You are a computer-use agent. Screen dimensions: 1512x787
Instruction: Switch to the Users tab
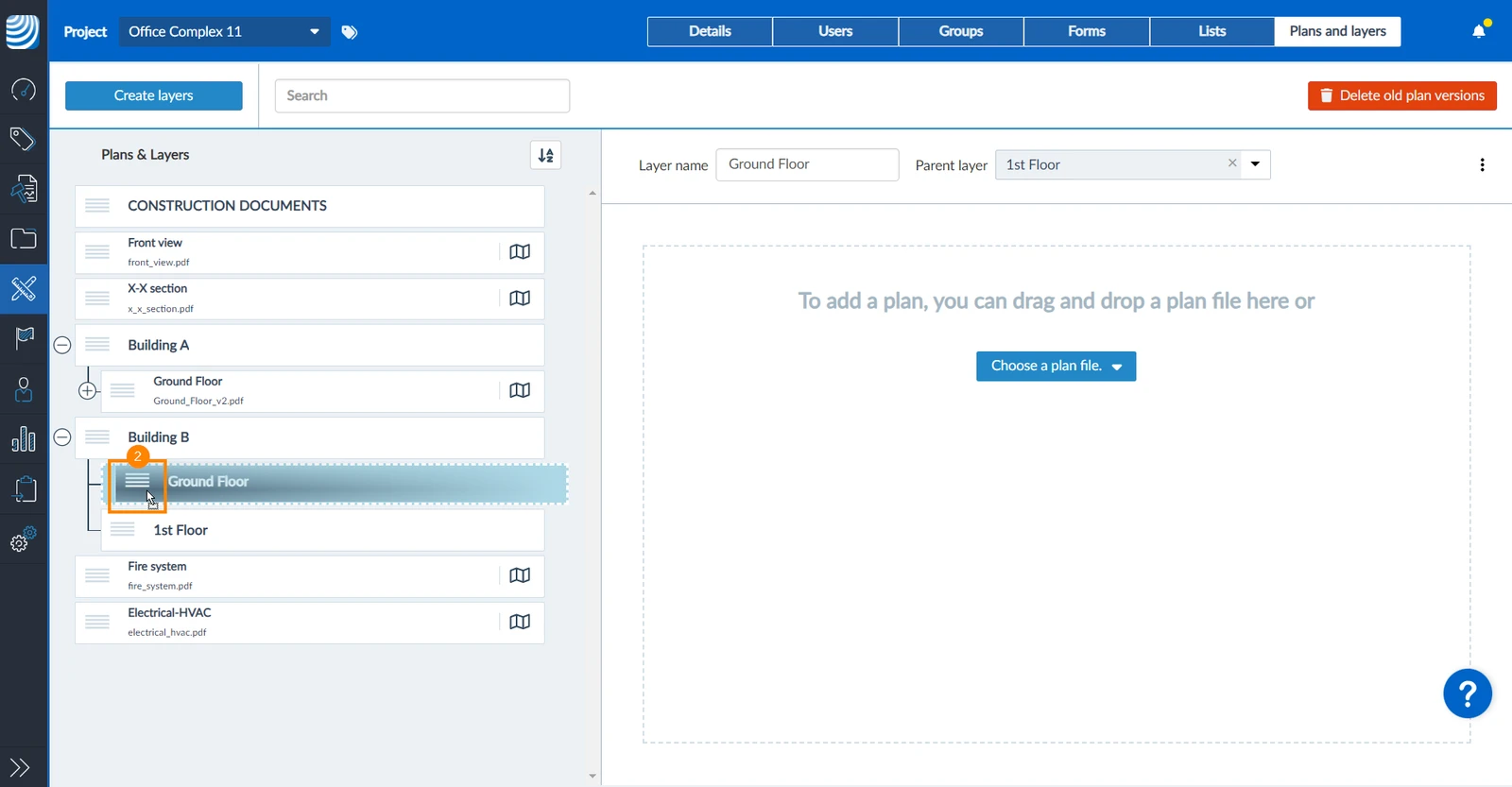tap(835, 32)
